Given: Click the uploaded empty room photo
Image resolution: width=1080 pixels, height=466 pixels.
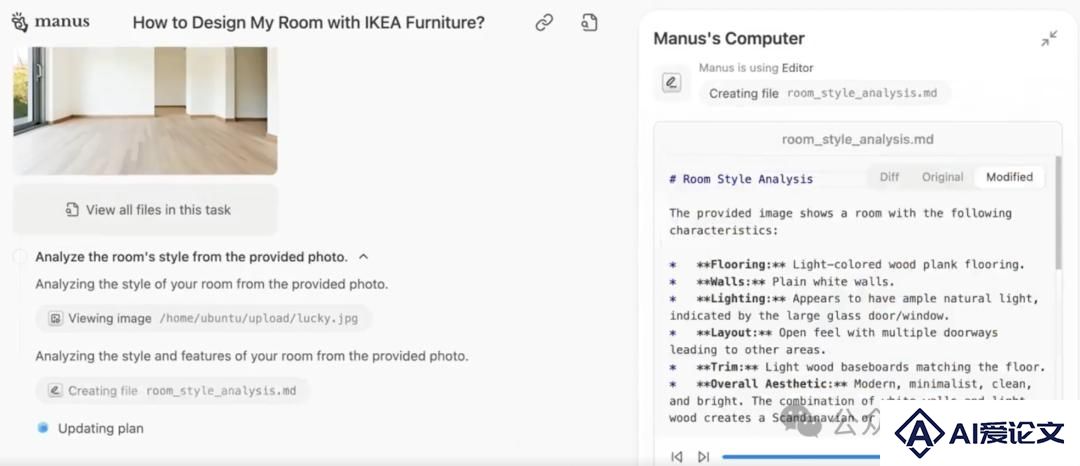Looking at the screenshot, I should click(x=145, y=110).
